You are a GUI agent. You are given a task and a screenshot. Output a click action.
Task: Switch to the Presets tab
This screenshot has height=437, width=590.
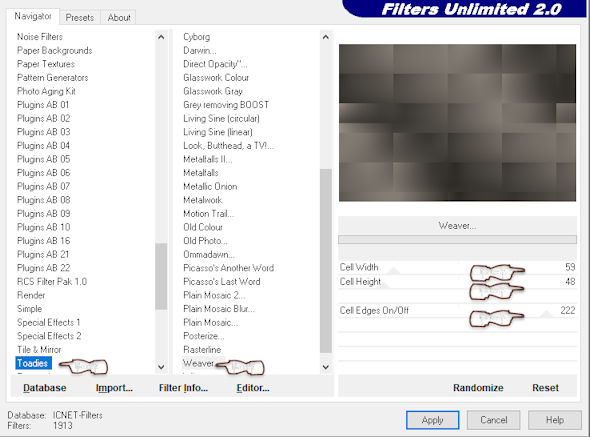point(80,17)
